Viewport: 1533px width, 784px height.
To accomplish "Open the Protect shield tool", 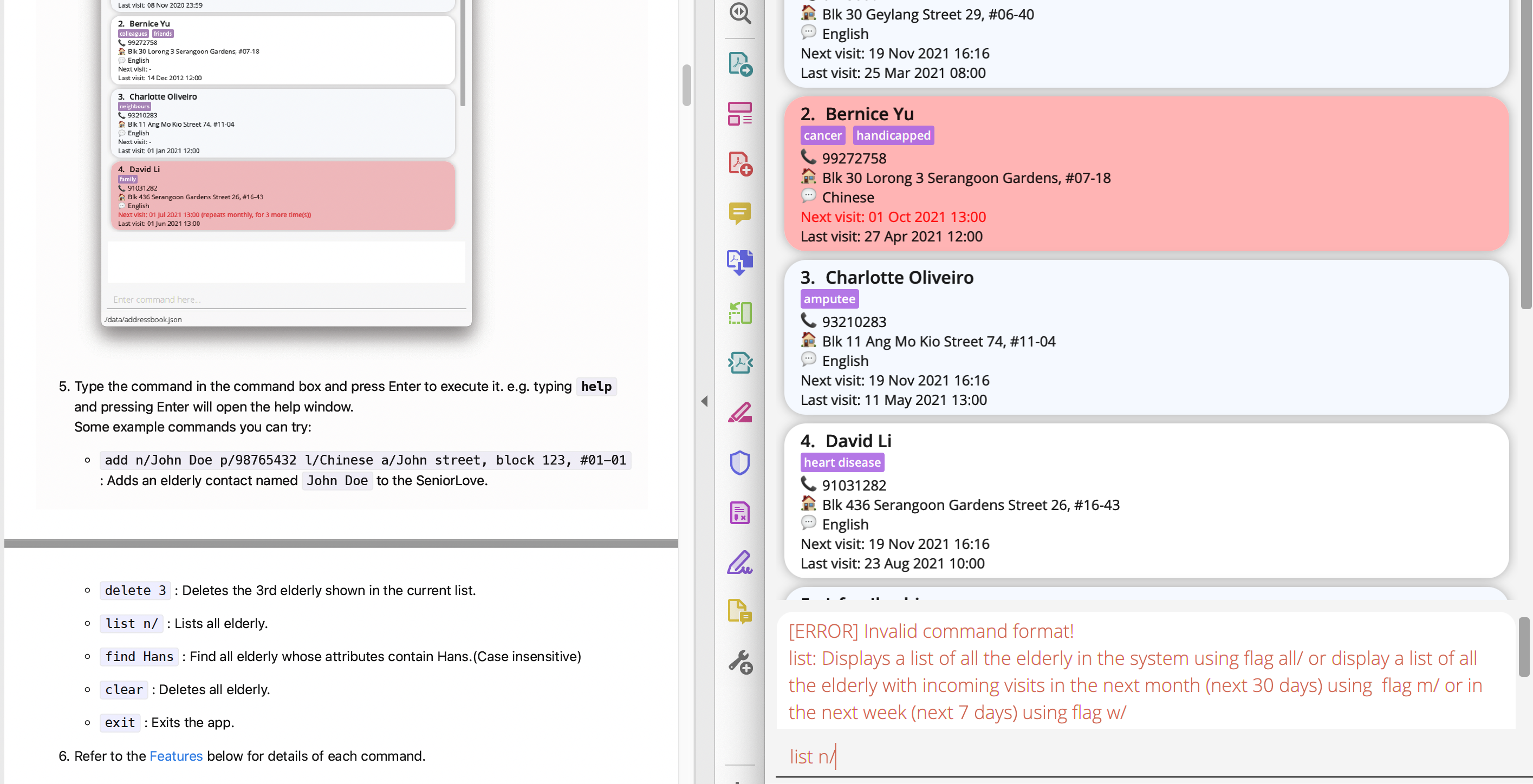I will [x=740, y=462].
